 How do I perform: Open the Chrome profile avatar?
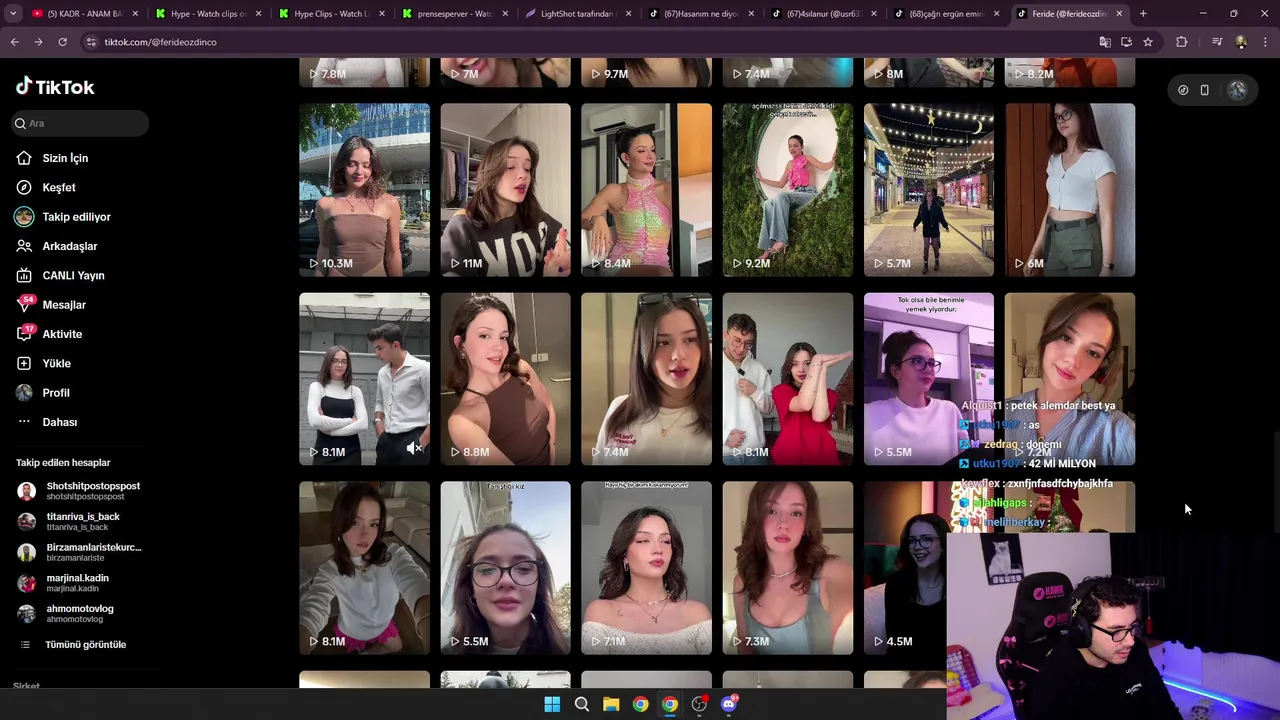point(1241,42)
